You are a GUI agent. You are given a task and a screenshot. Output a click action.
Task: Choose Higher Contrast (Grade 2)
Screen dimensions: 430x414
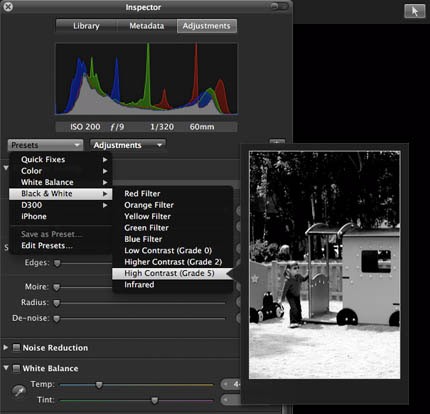click(172, 262)
